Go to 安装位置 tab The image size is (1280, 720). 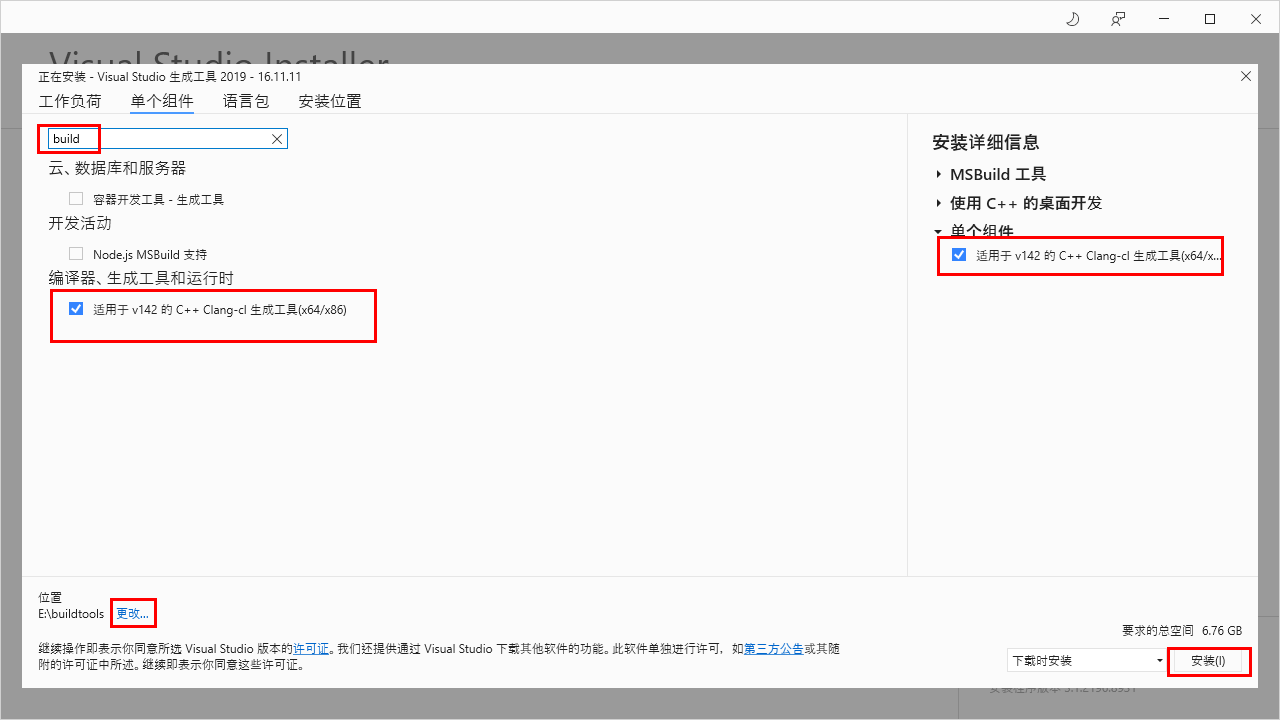(330, 101)
